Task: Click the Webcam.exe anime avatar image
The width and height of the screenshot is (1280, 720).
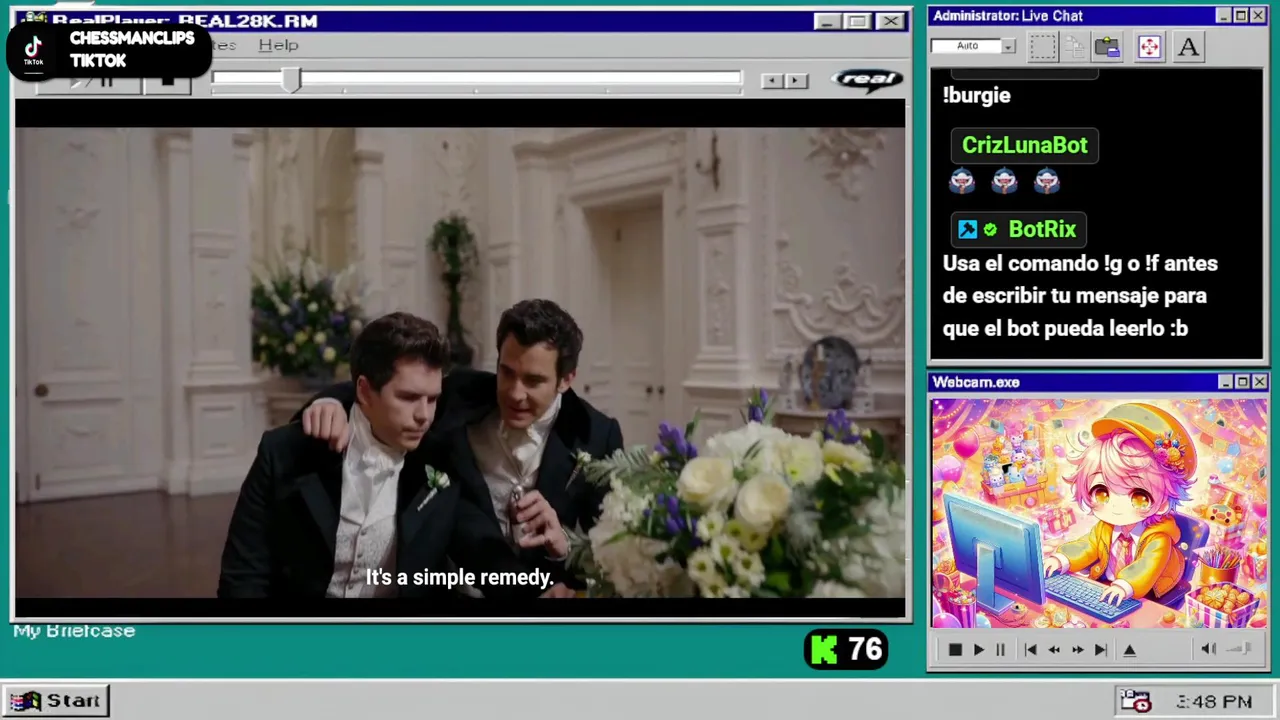Action: pos(1099,514)
